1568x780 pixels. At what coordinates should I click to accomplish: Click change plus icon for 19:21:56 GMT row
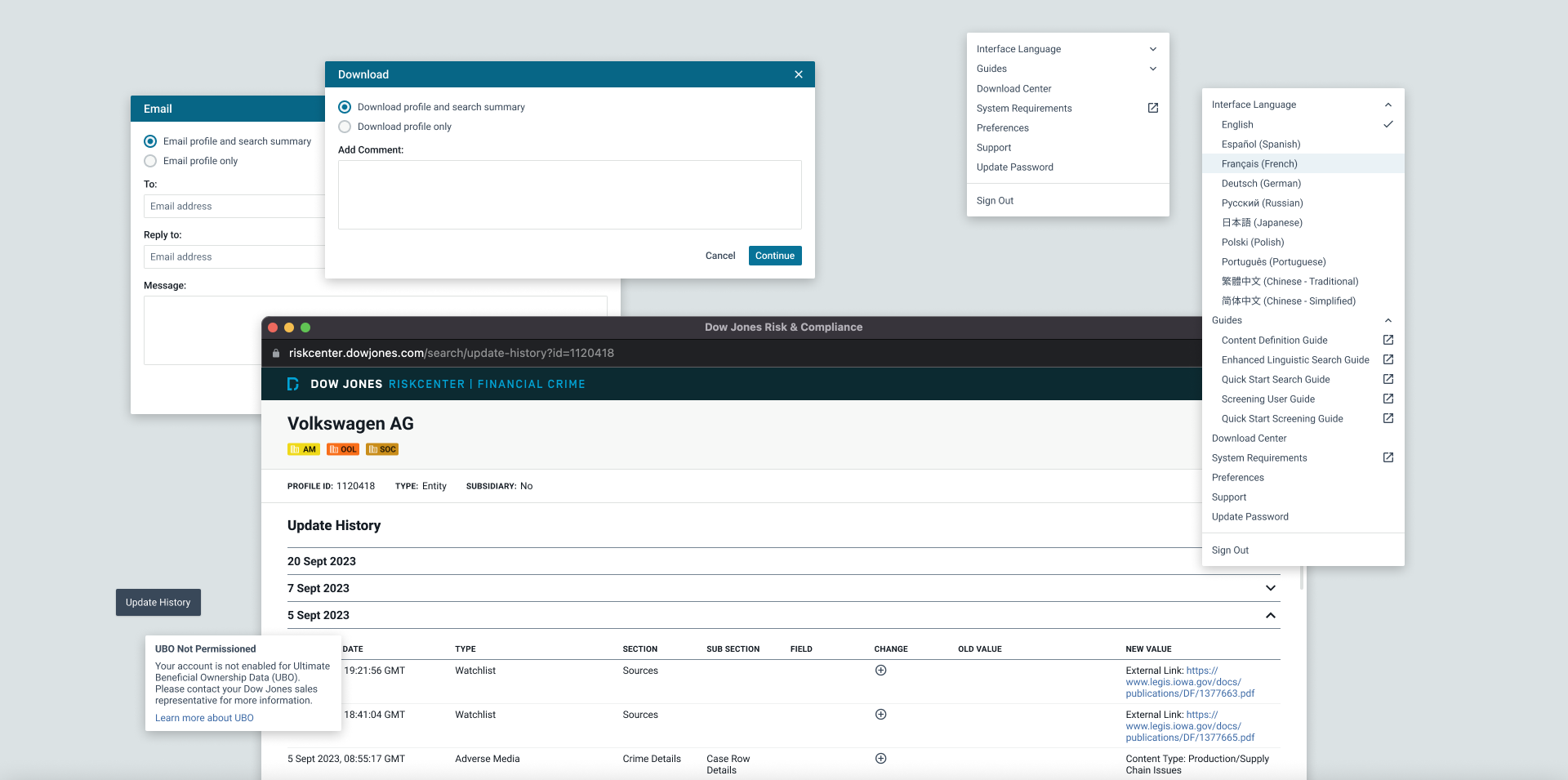[x=881, y=671]
